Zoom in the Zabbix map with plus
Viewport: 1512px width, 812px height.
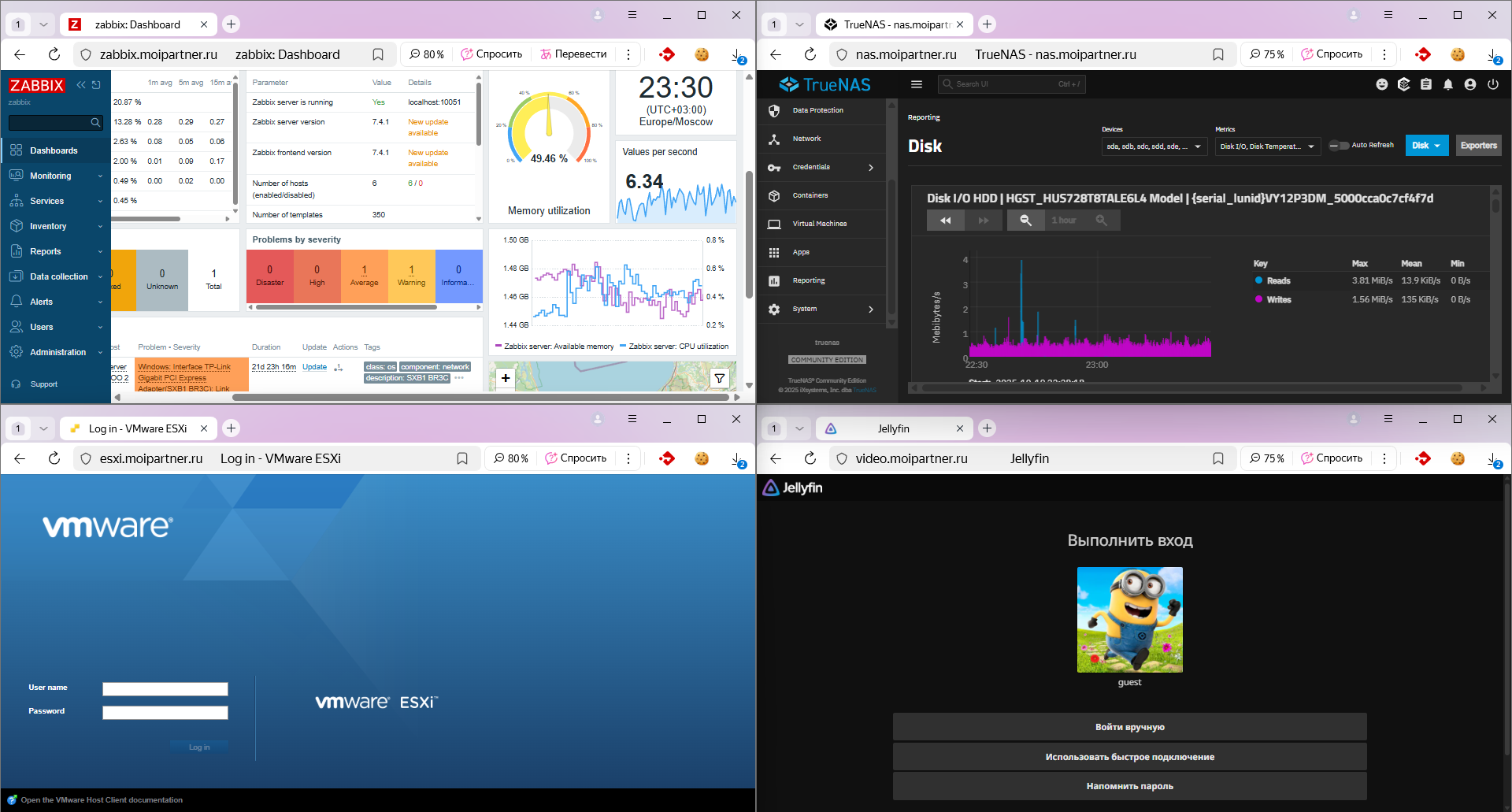(x=506, y=378)
